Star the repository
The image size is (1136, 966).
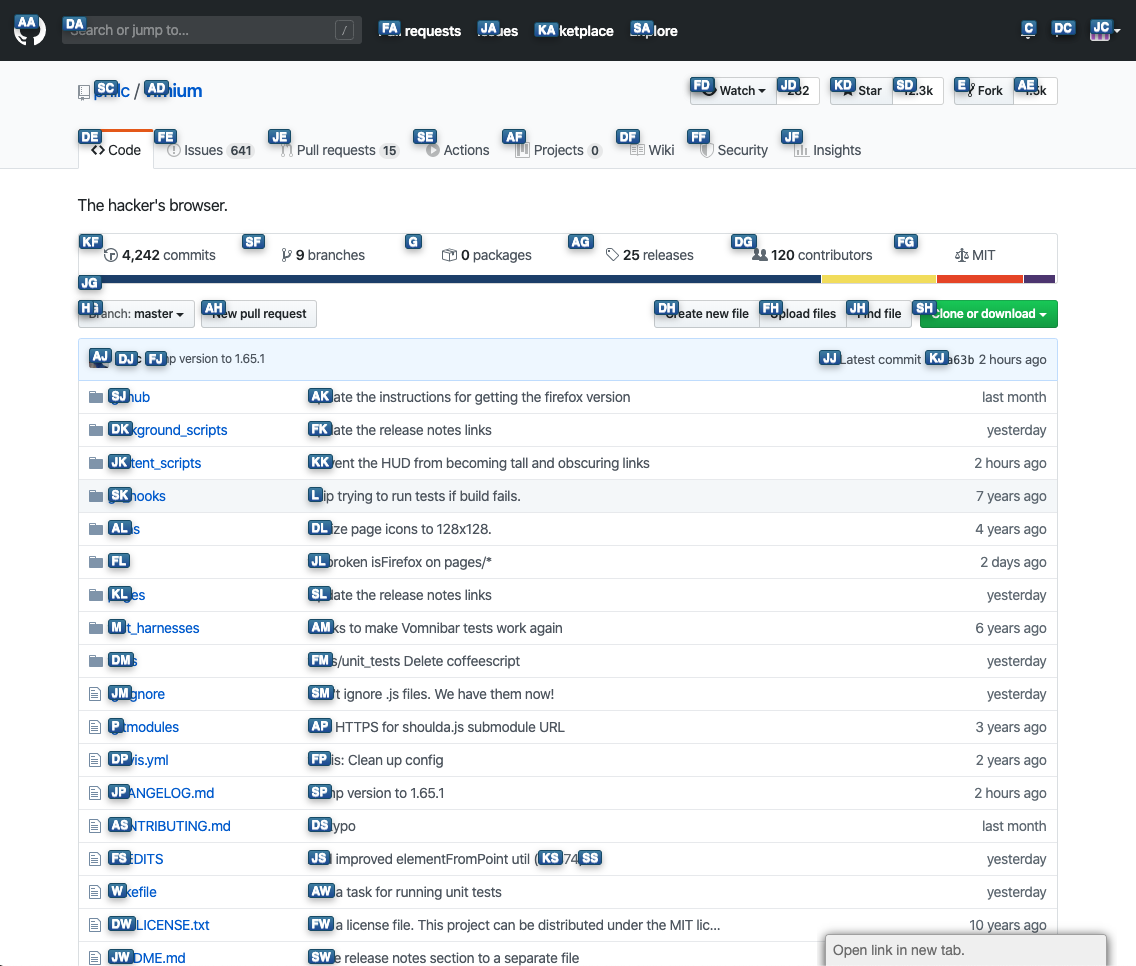point(861,91)
